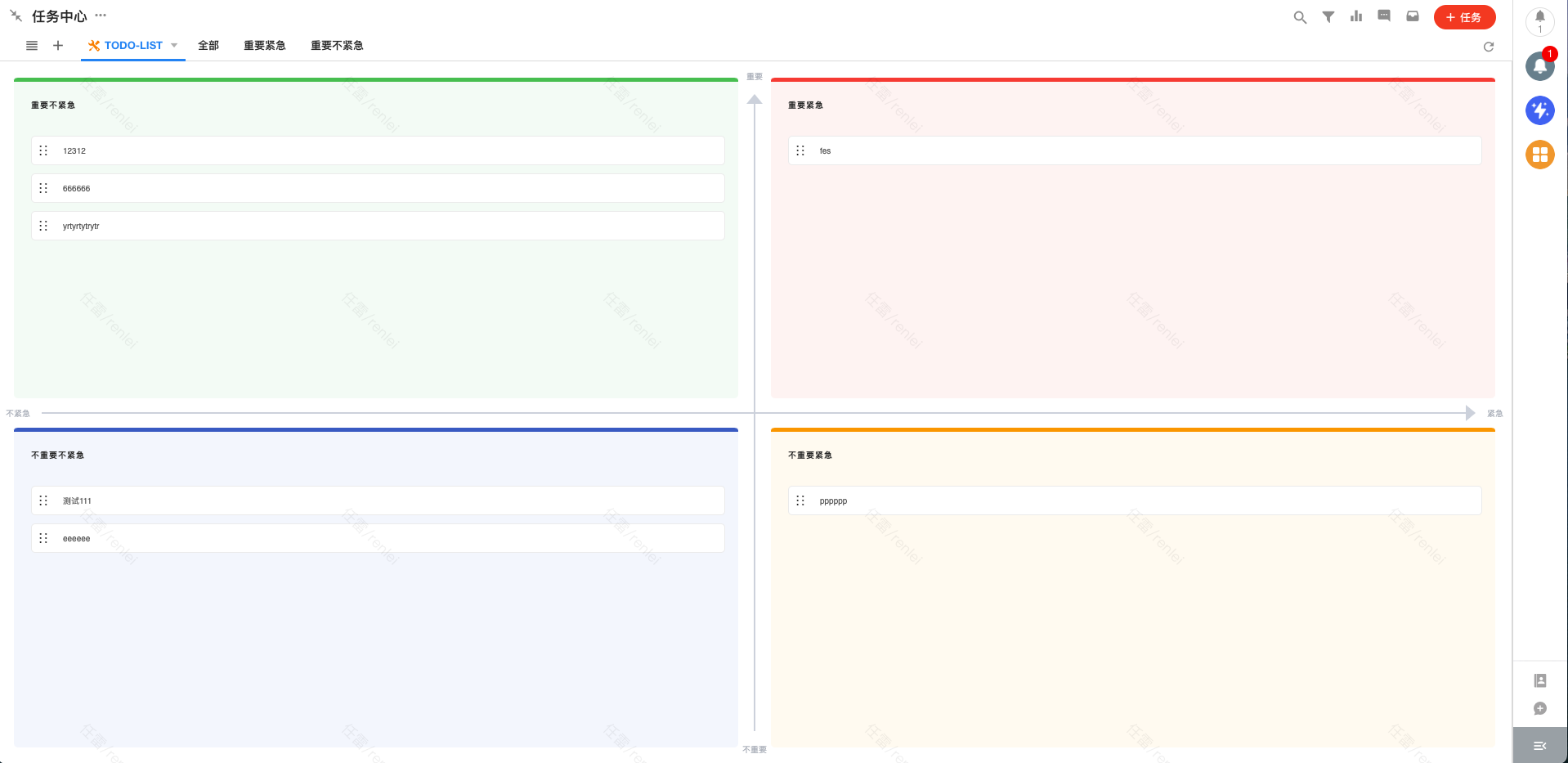Screen dimensions: 1568x763
Task: Open the more options ellipsis next to 任务中心
Action: (101, 16)
